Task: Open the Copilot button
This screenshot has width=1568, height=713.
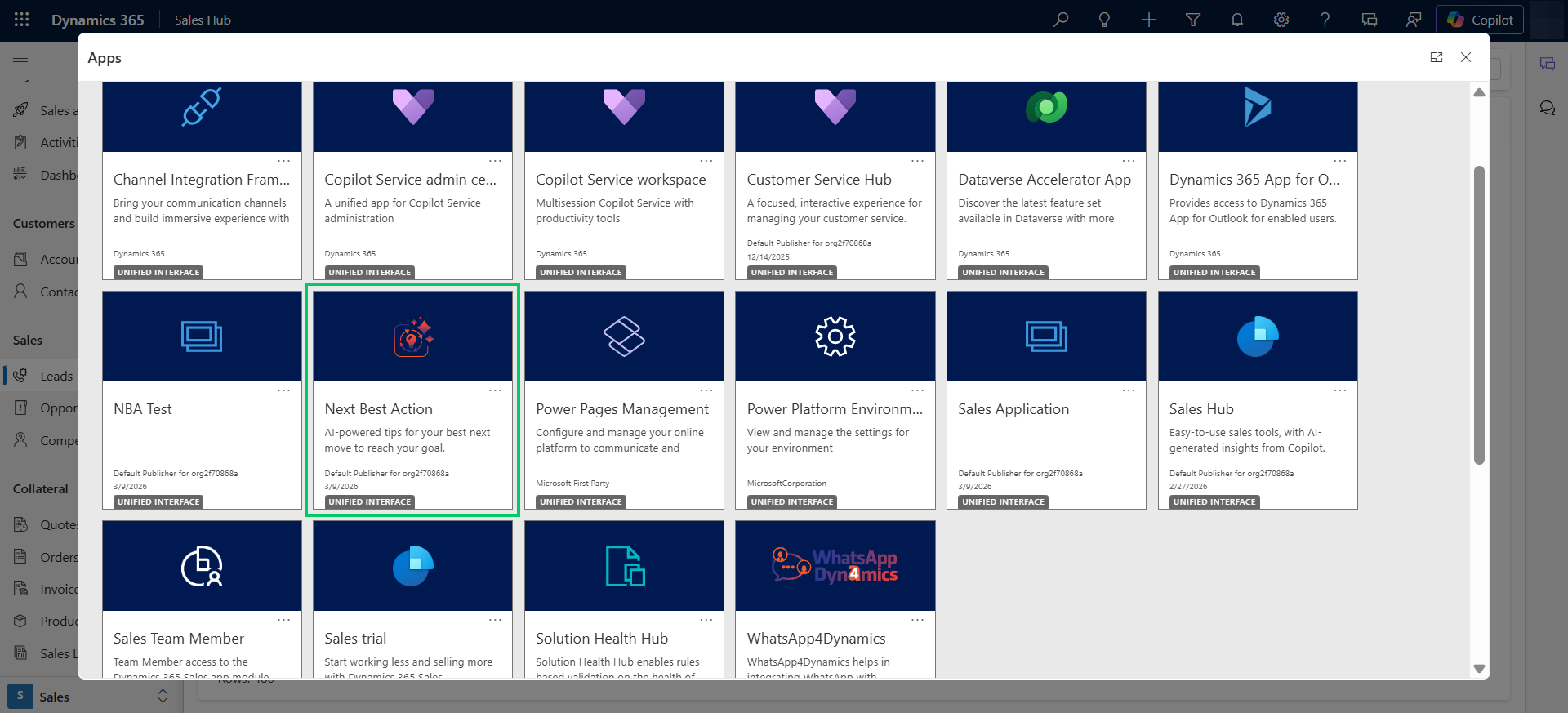Action: [1480, 20]
